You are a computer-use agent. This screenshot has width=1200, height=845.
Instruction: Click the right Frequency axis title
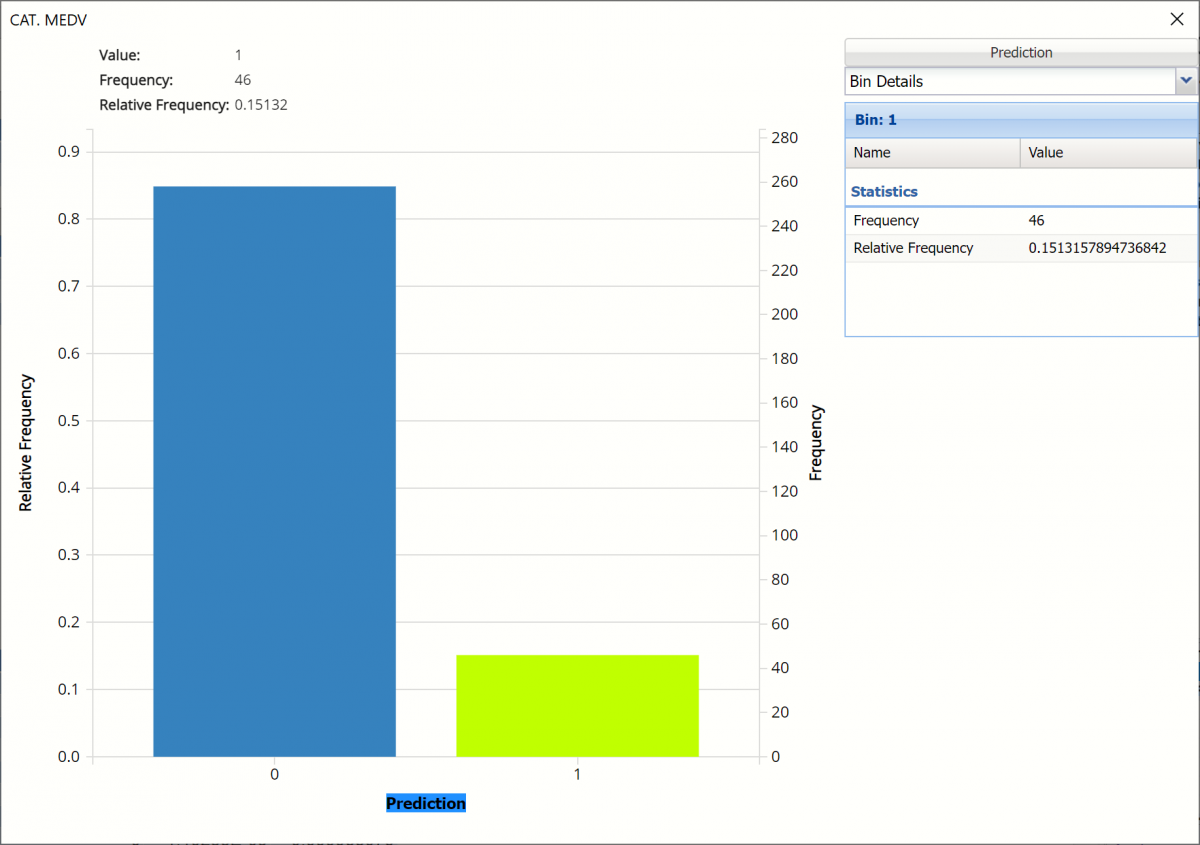816,443
